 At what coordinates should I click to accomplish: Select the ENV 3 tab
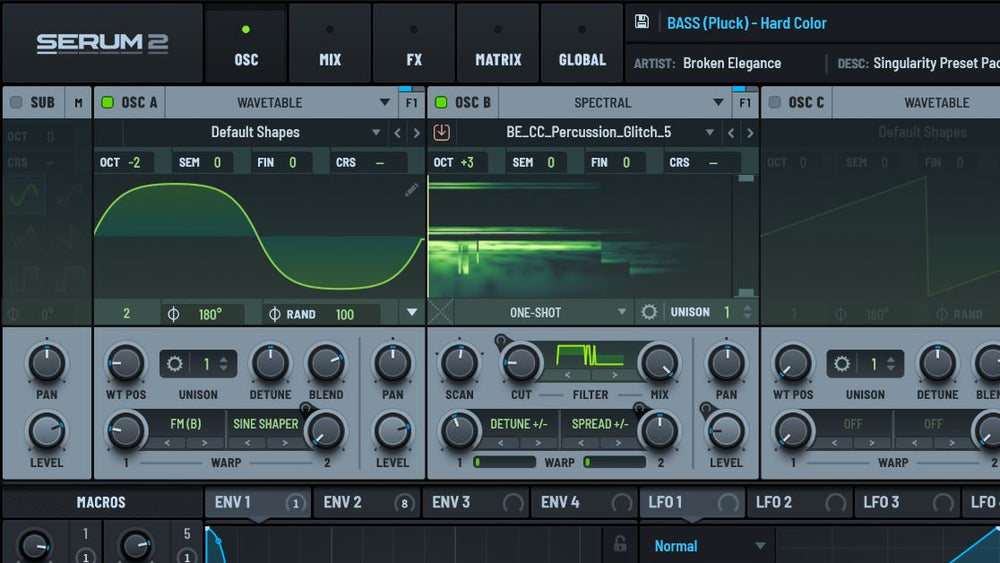click(476, 503)
